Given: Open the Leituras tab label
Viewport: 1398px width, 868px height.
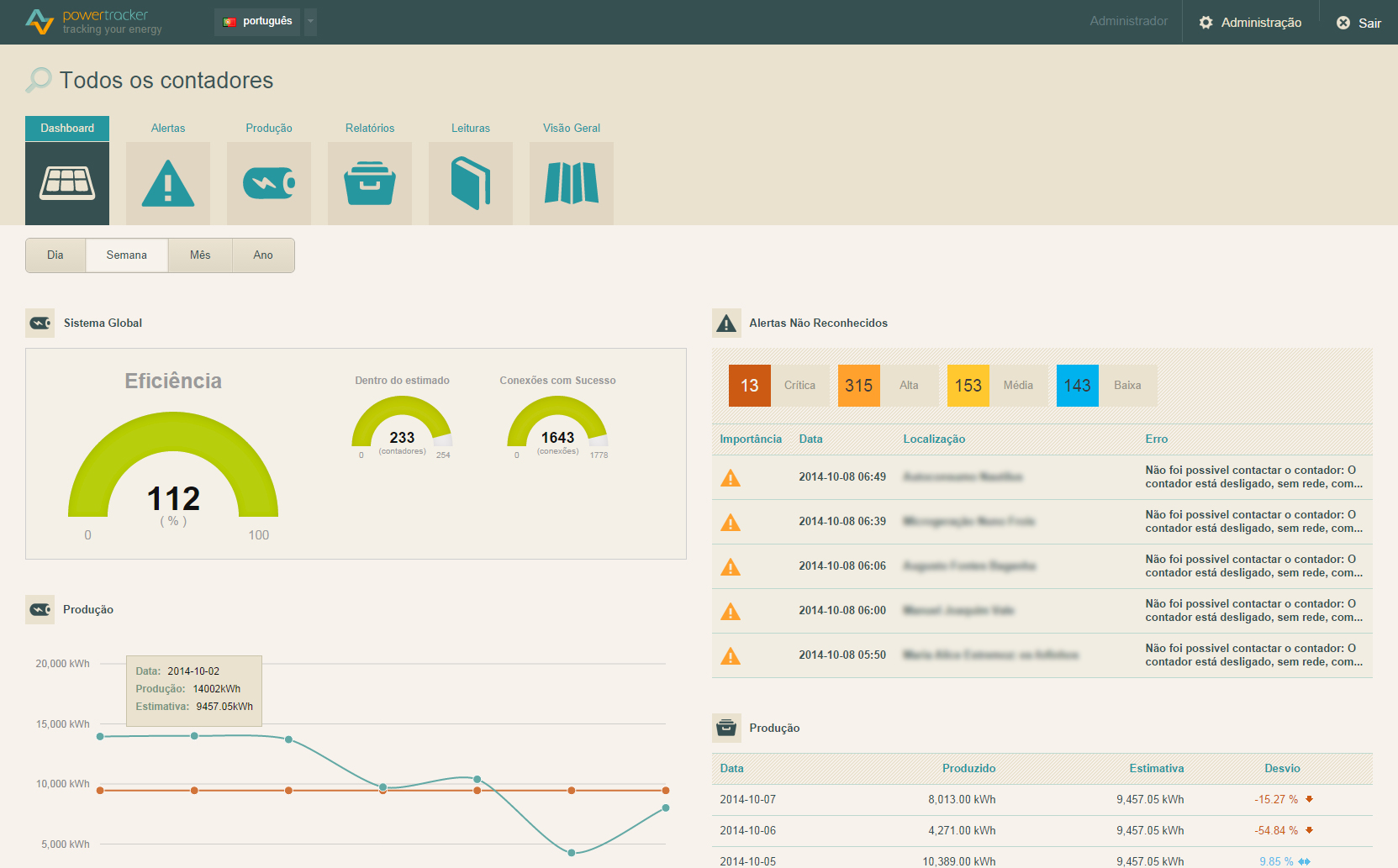Looking at the screenshot, I should [x=471, y=129].
